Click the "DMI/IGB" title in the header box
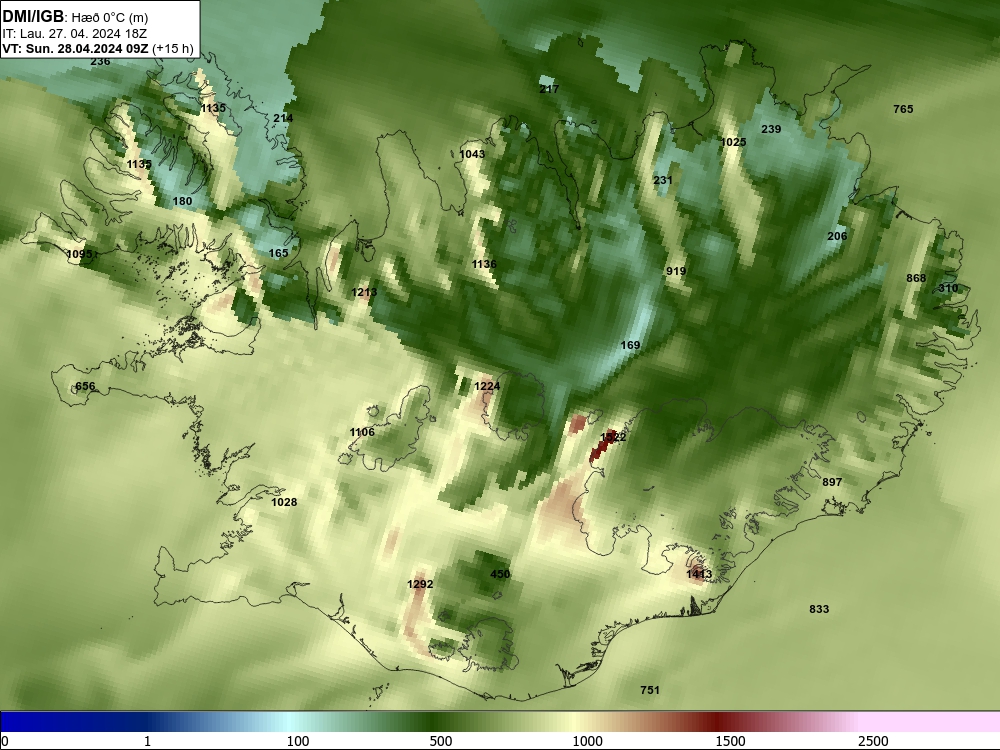Screen dimensions: 1000x750 pyautogui.click(x=33, y=17)
